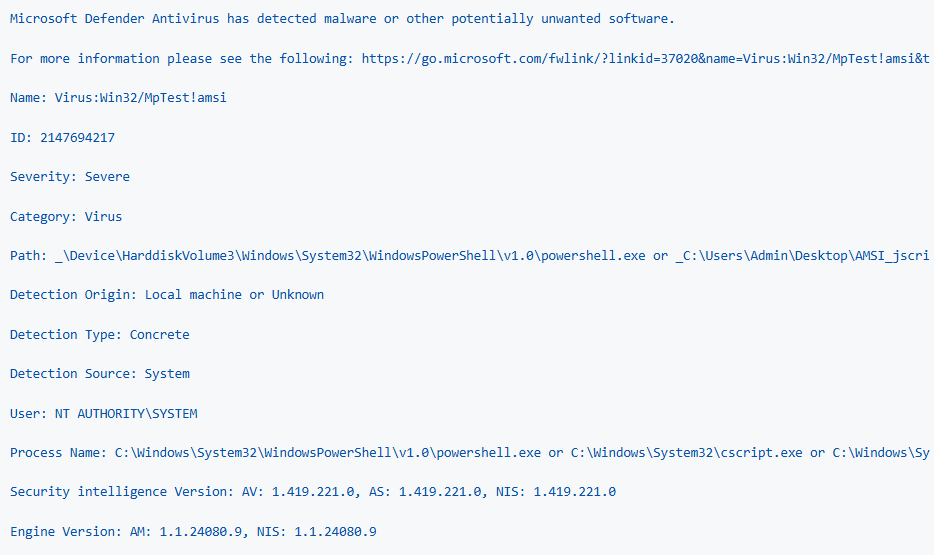
Task: Click the Detection Source: System line
Action: click(x=99, y=373)
